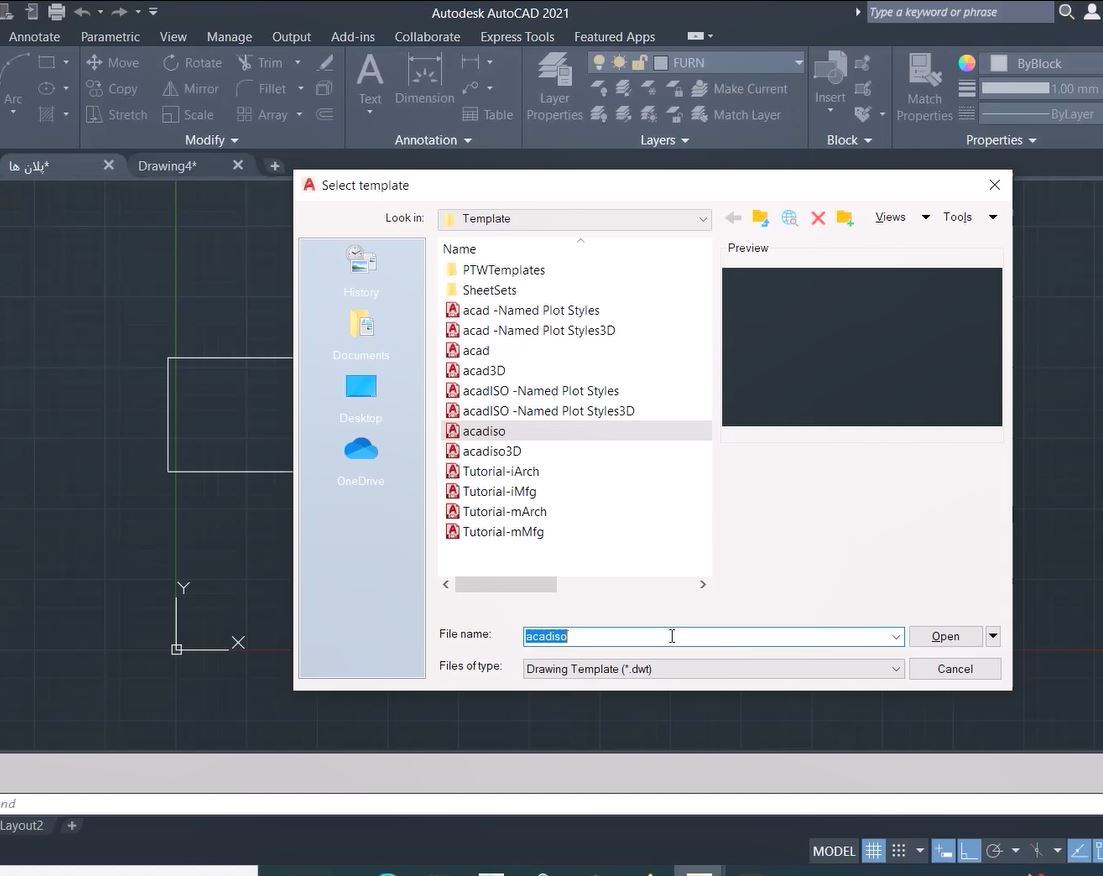Click Cancel in Select template dialog
Viewport: 1103px width, 876px height.
coord(955,668)
